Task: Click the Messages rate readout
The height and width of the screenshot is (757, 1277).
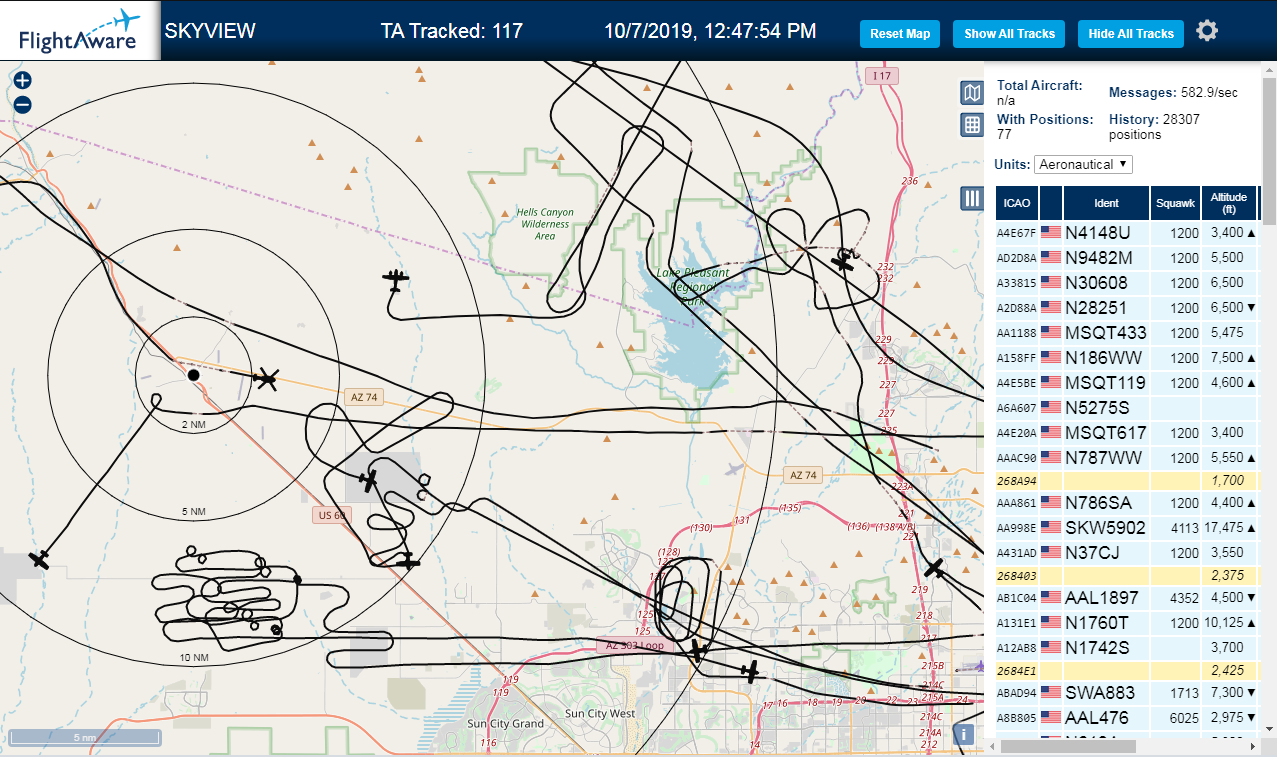Action: tap(1174, 93)
